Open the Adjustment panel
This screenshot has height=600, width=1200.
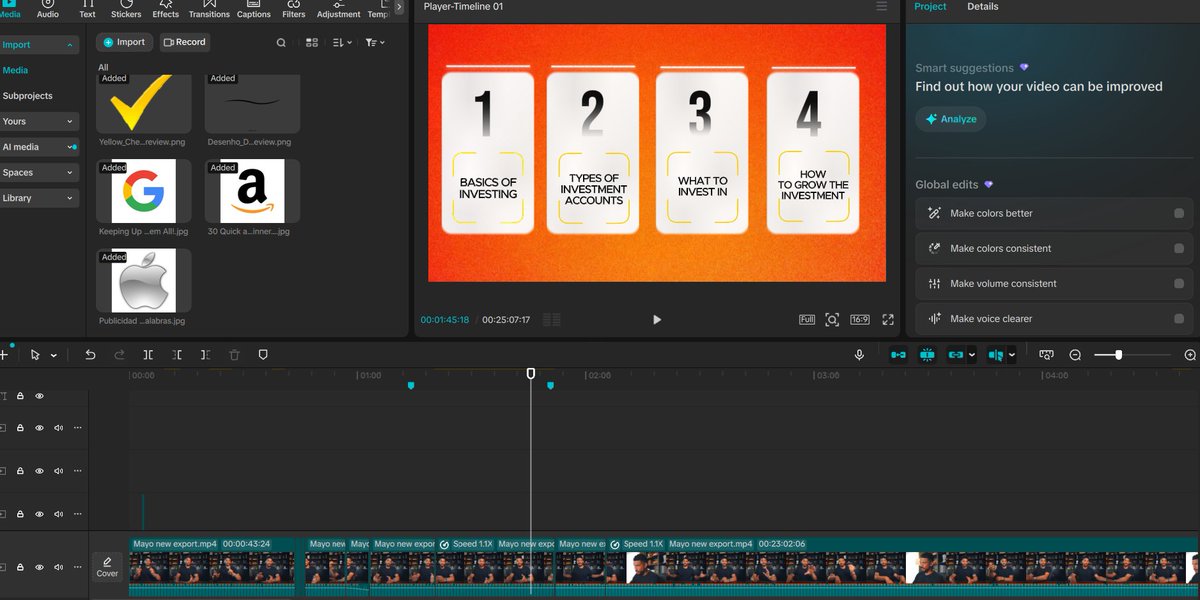tap(339, 9)
